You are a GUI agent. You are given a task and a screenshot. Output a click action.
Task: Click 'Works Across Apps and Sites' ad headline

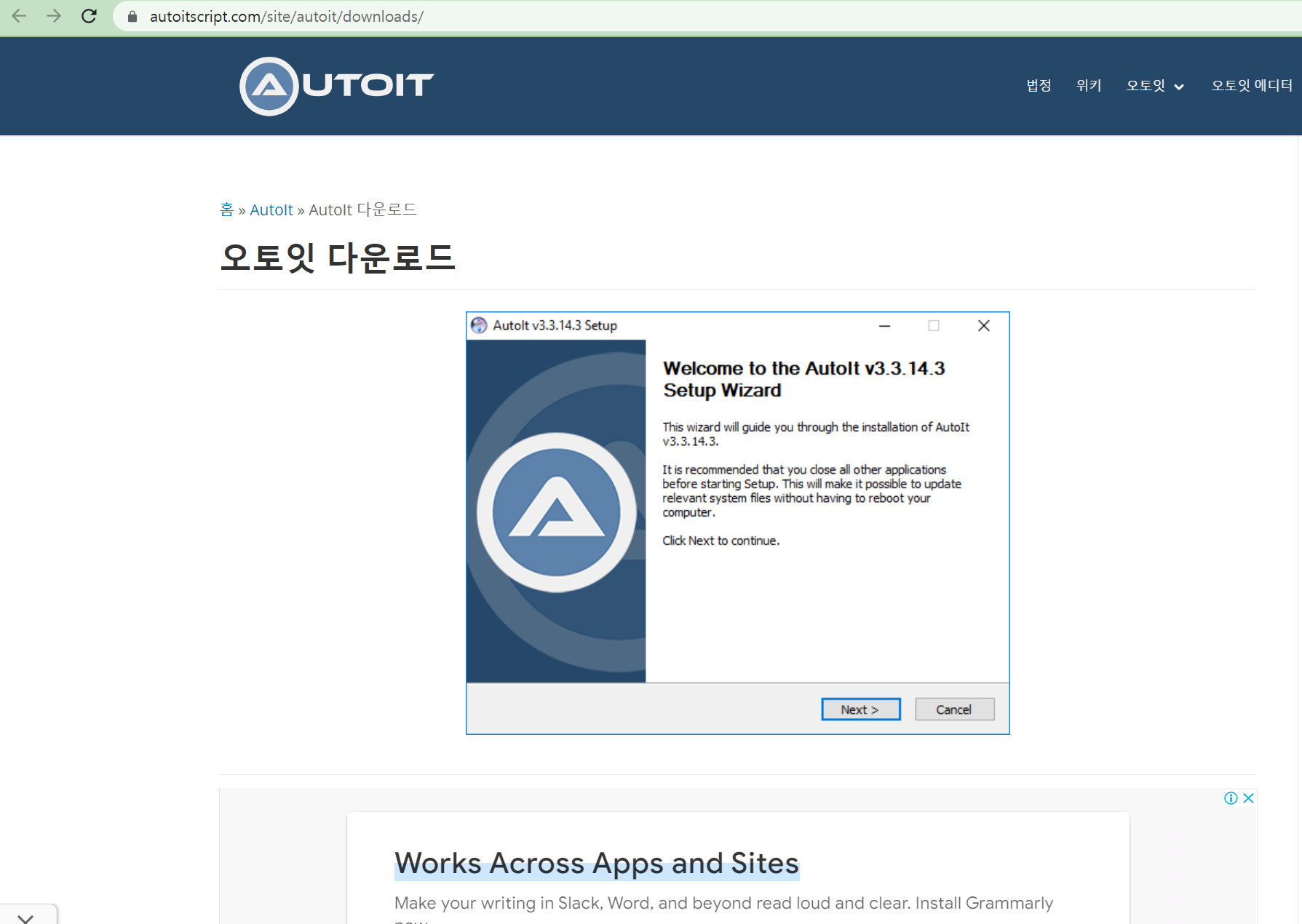click(597, 864)
